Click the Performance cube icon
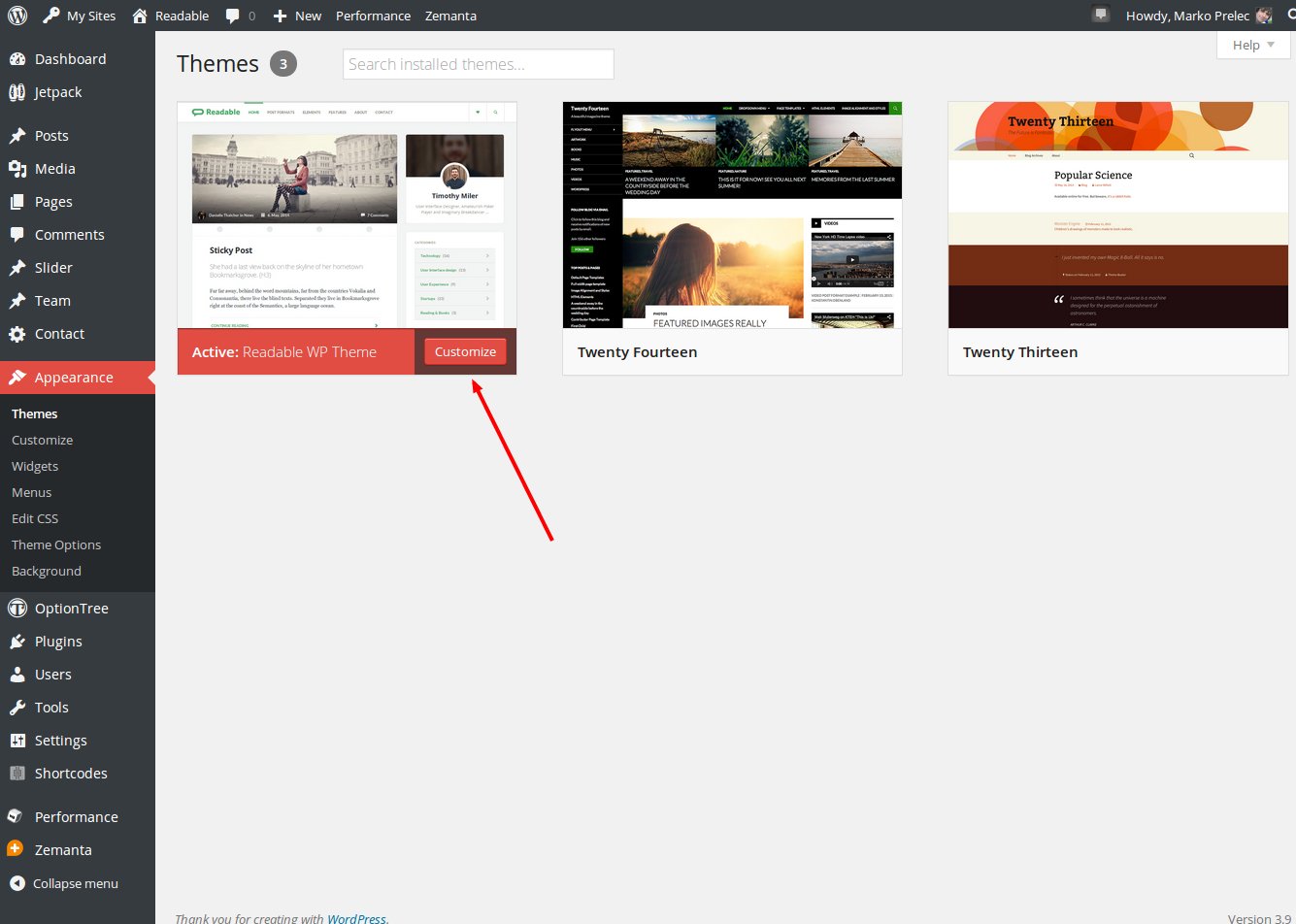The image size is (1296, 924). (x=16, y=816)
